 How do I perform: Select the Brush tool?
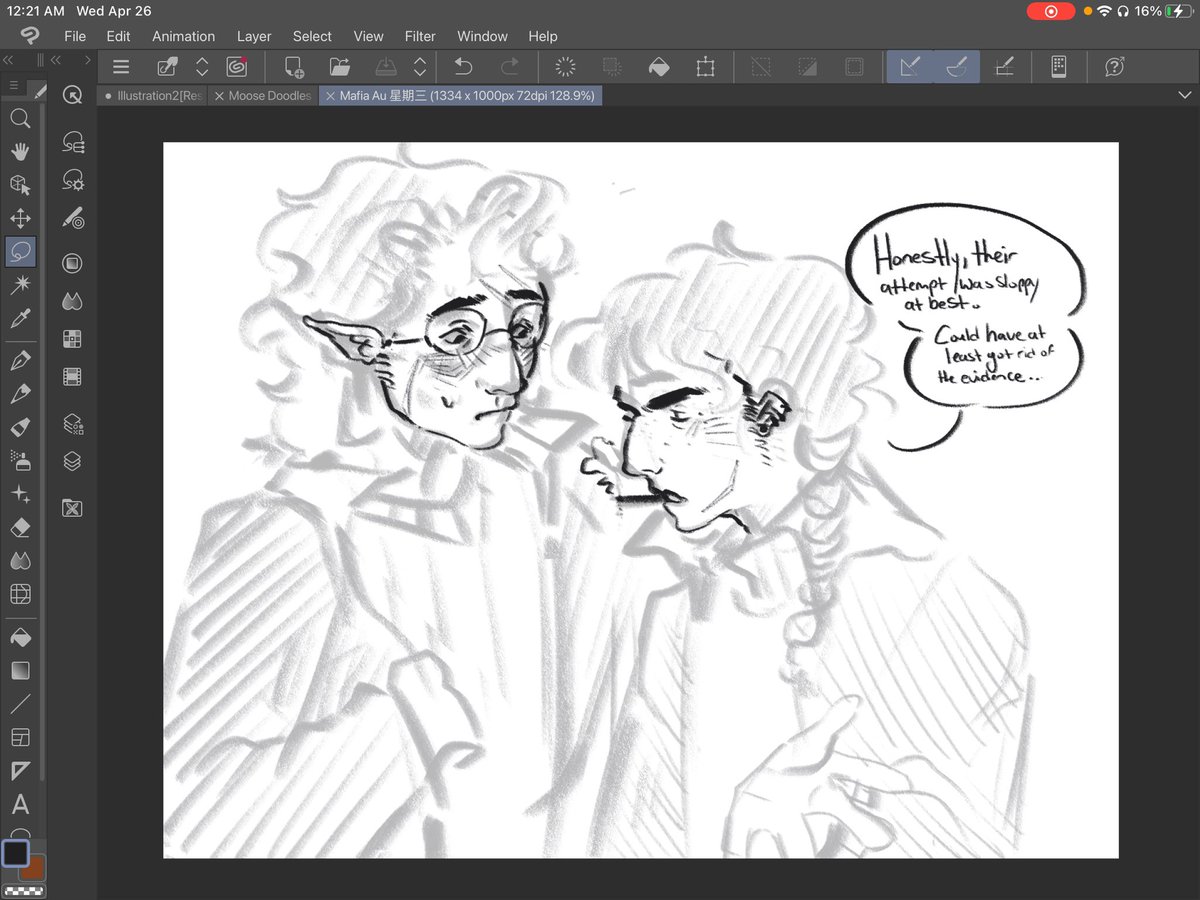20,427
